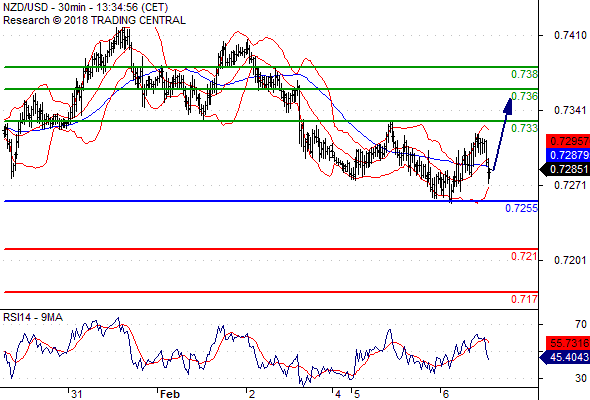Click the blue 0.72879 price label
The image size is (590, 400).
568,155
